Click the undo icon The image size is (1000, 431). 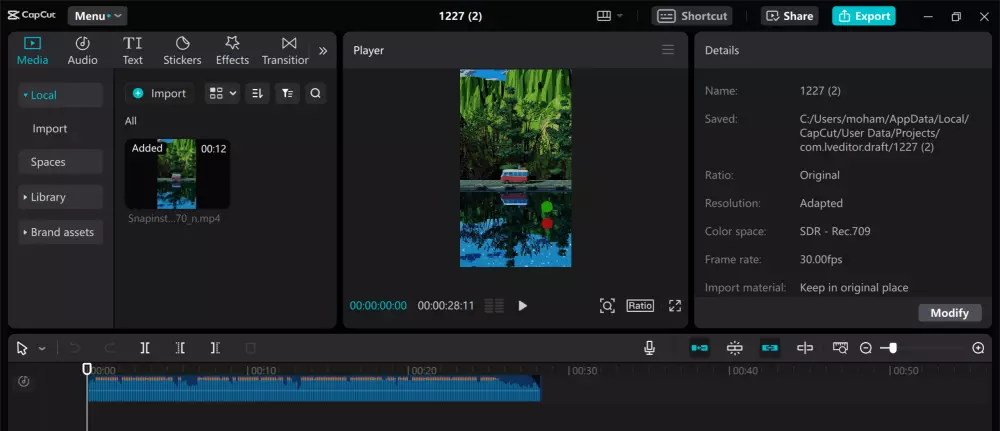[75, 348]
